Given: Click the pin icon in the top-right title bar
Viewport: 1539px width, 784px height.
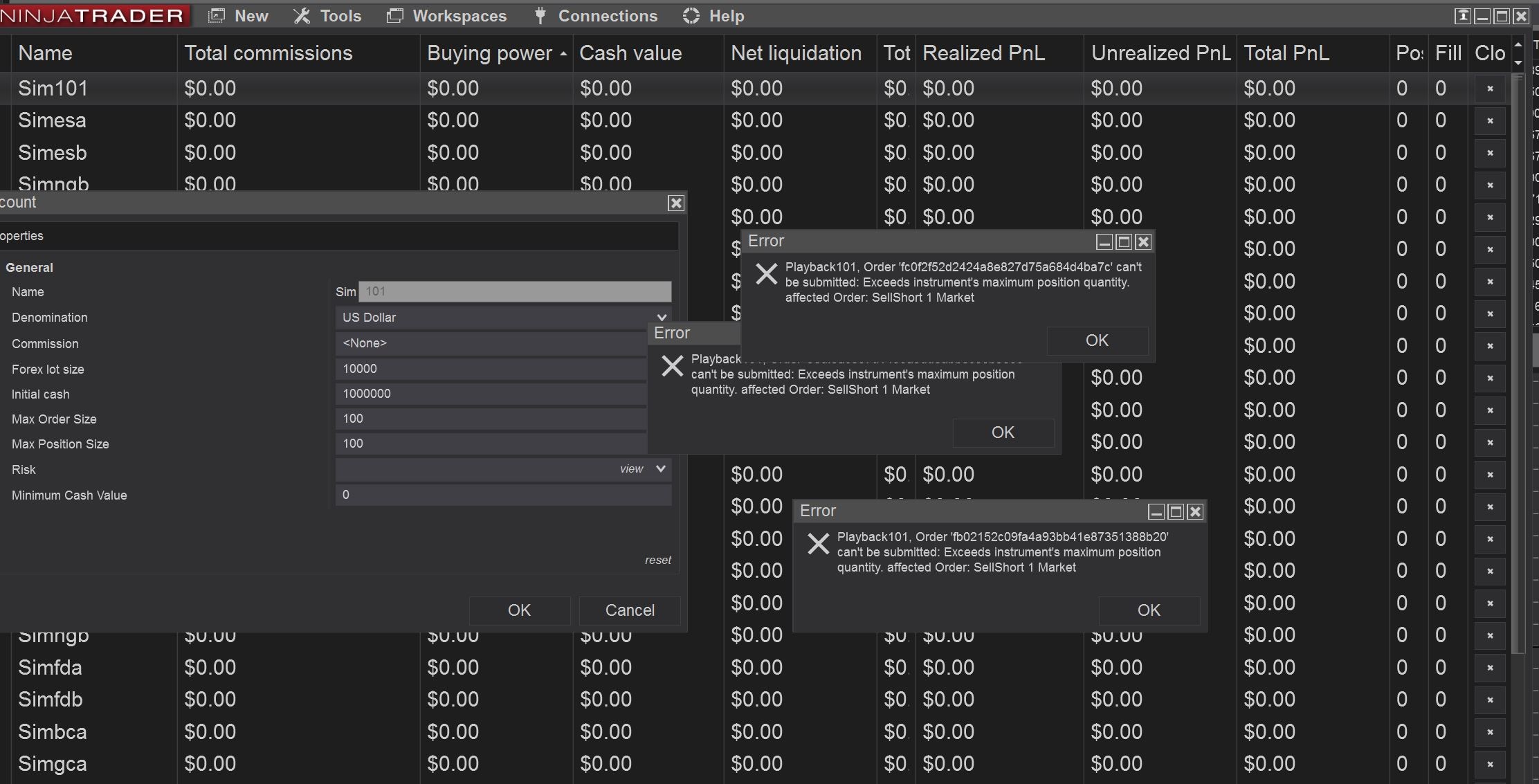Looking at the screenshot, I should point(1462,16).
